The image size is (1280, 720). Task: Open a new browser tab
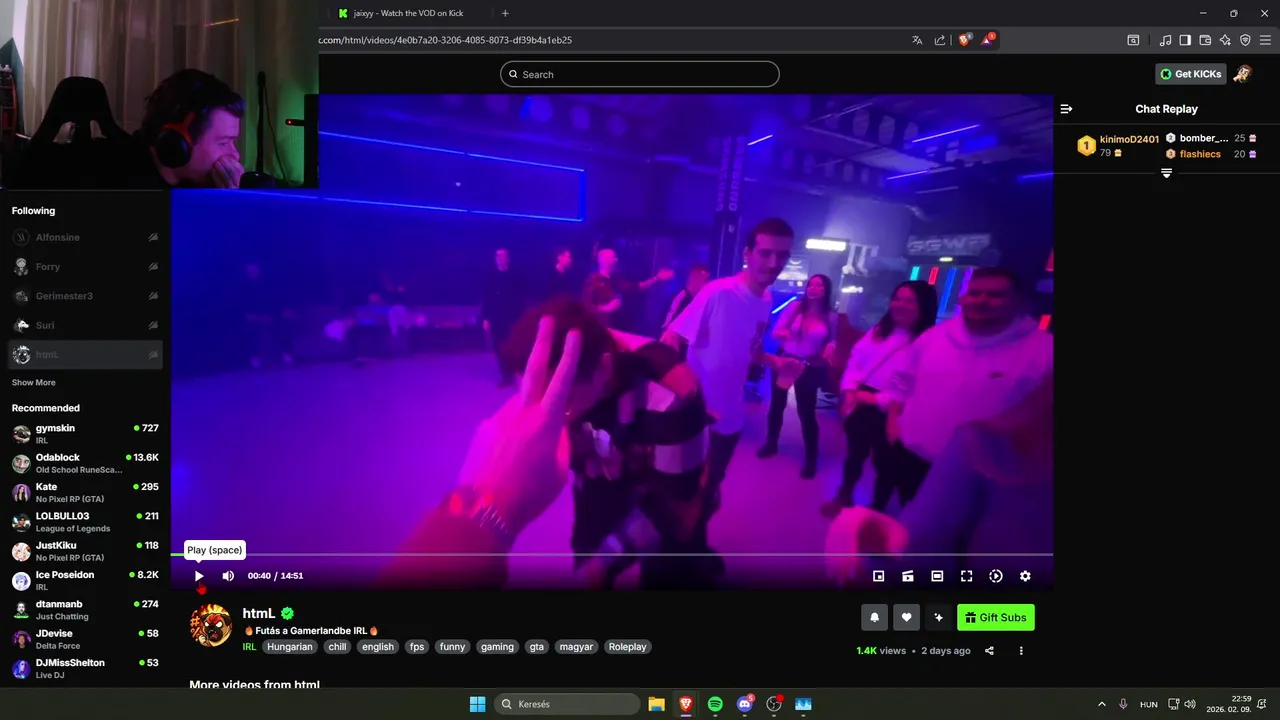tap(505, 13)
